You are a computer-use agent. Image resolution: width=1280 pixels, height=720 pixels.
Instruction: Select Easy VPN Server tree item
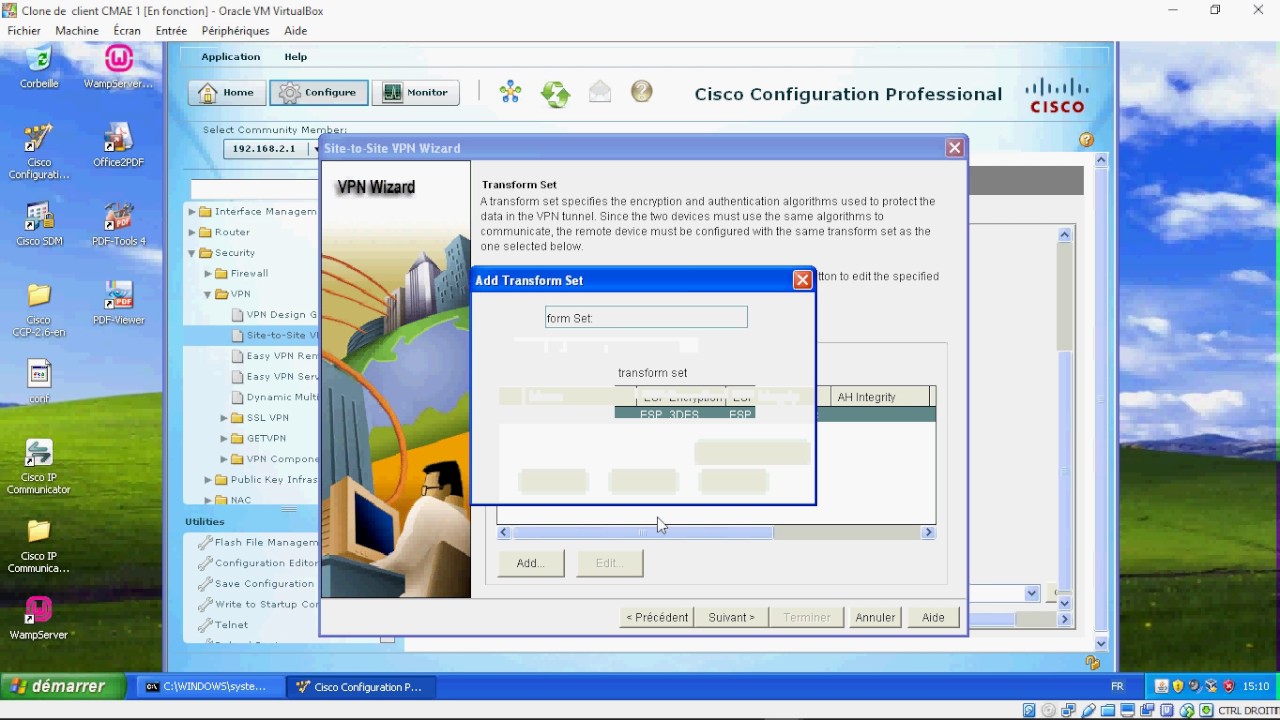pyautogui.click(x=275, y=377)
